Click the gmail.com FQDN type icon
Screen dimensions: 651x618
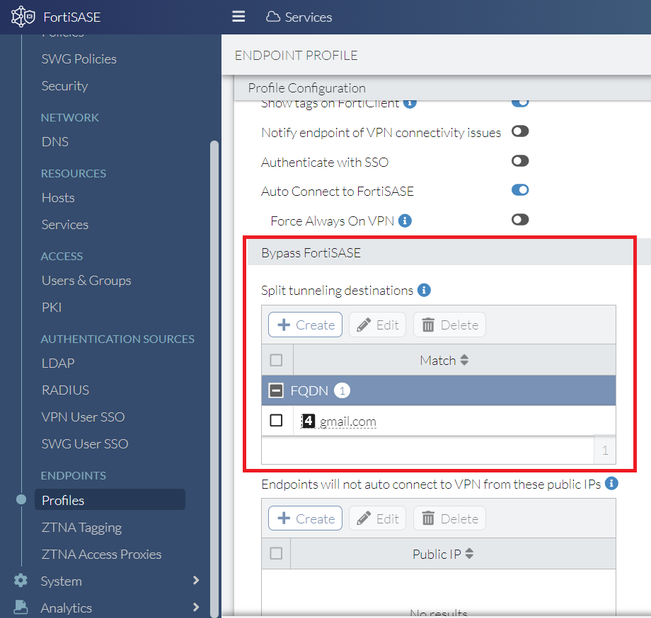click(308, 421)
